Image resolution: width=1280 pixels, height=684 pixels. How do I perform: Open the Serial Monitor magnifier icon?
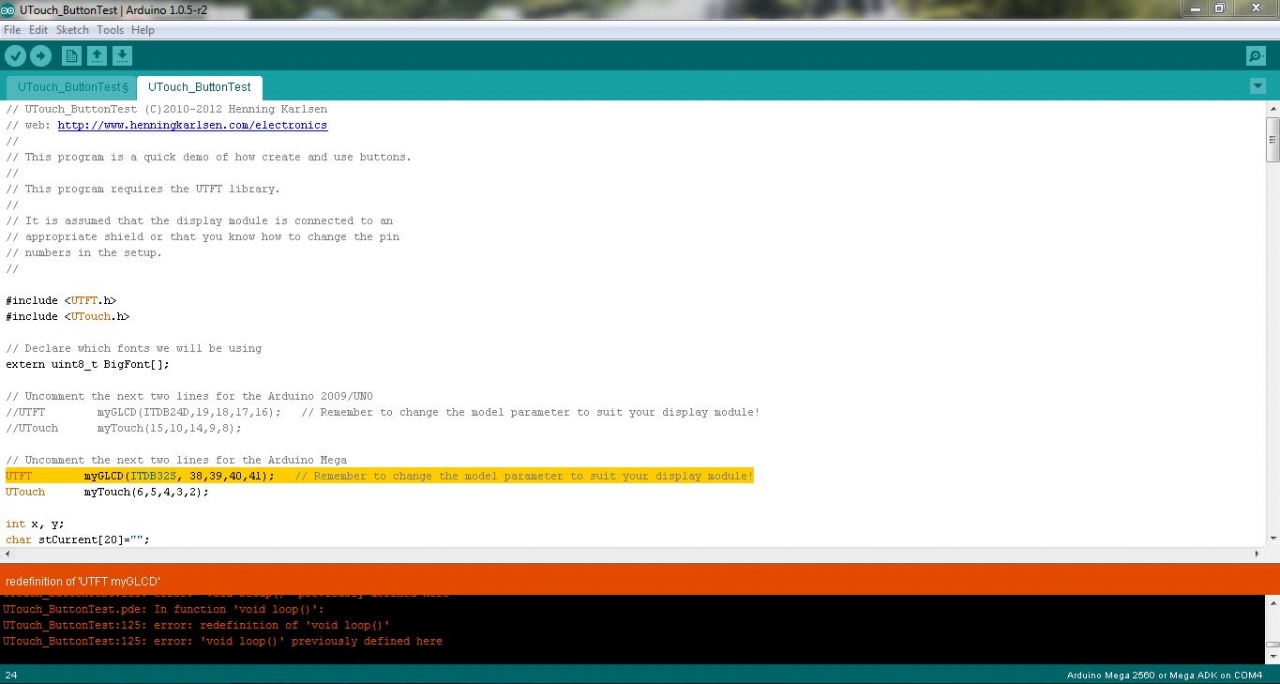(x=1255, y=56)
